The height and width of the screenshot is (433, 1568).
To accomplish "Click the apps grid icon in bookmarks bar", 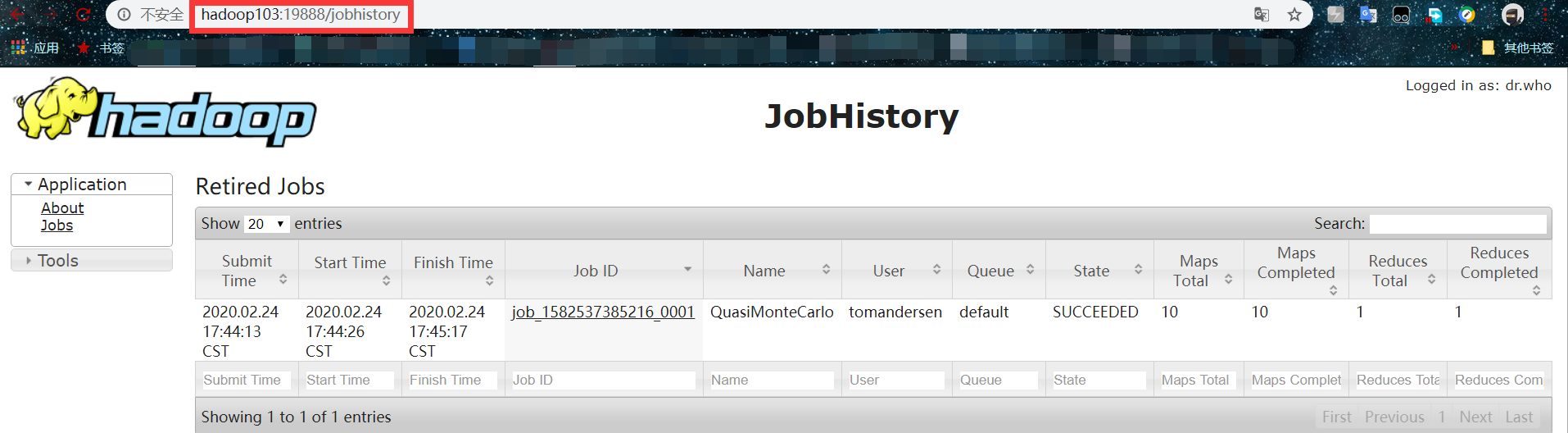I will click(x=18, y=48).
